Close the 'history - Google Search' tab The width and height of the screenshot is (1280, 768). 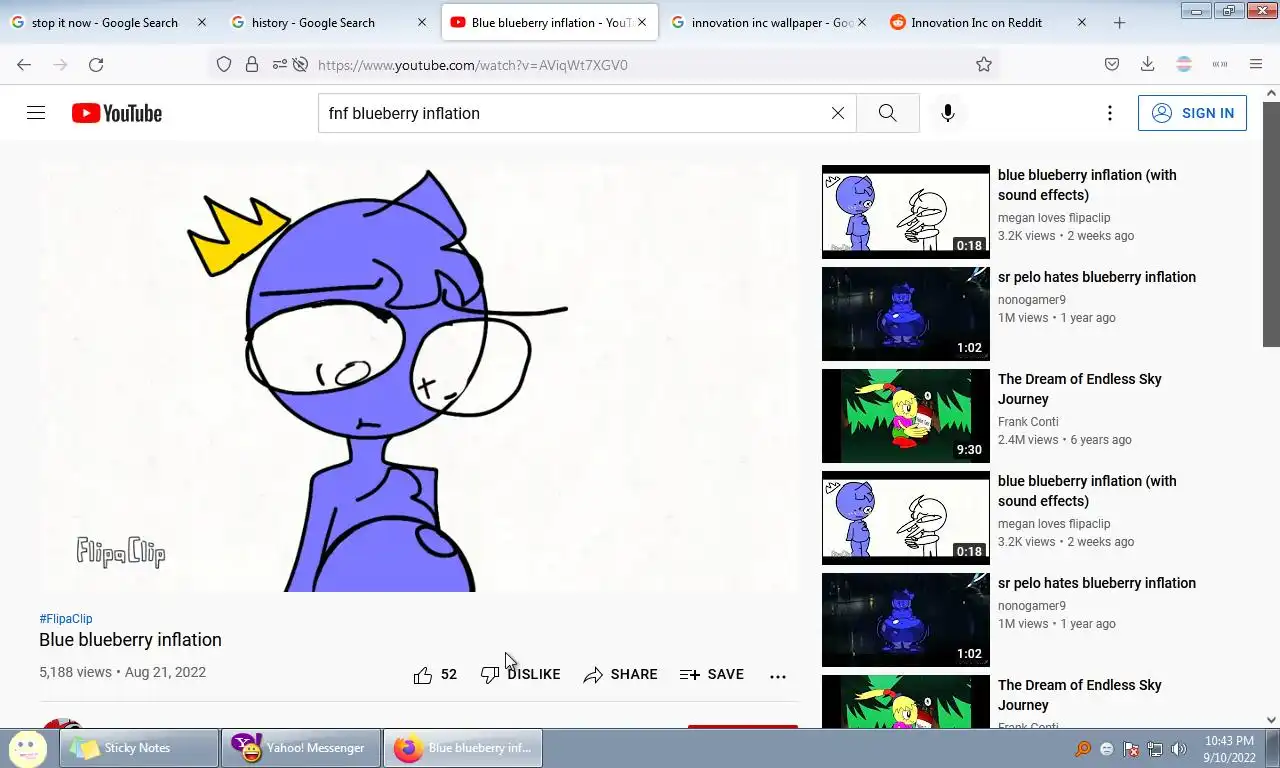[421, 22]
